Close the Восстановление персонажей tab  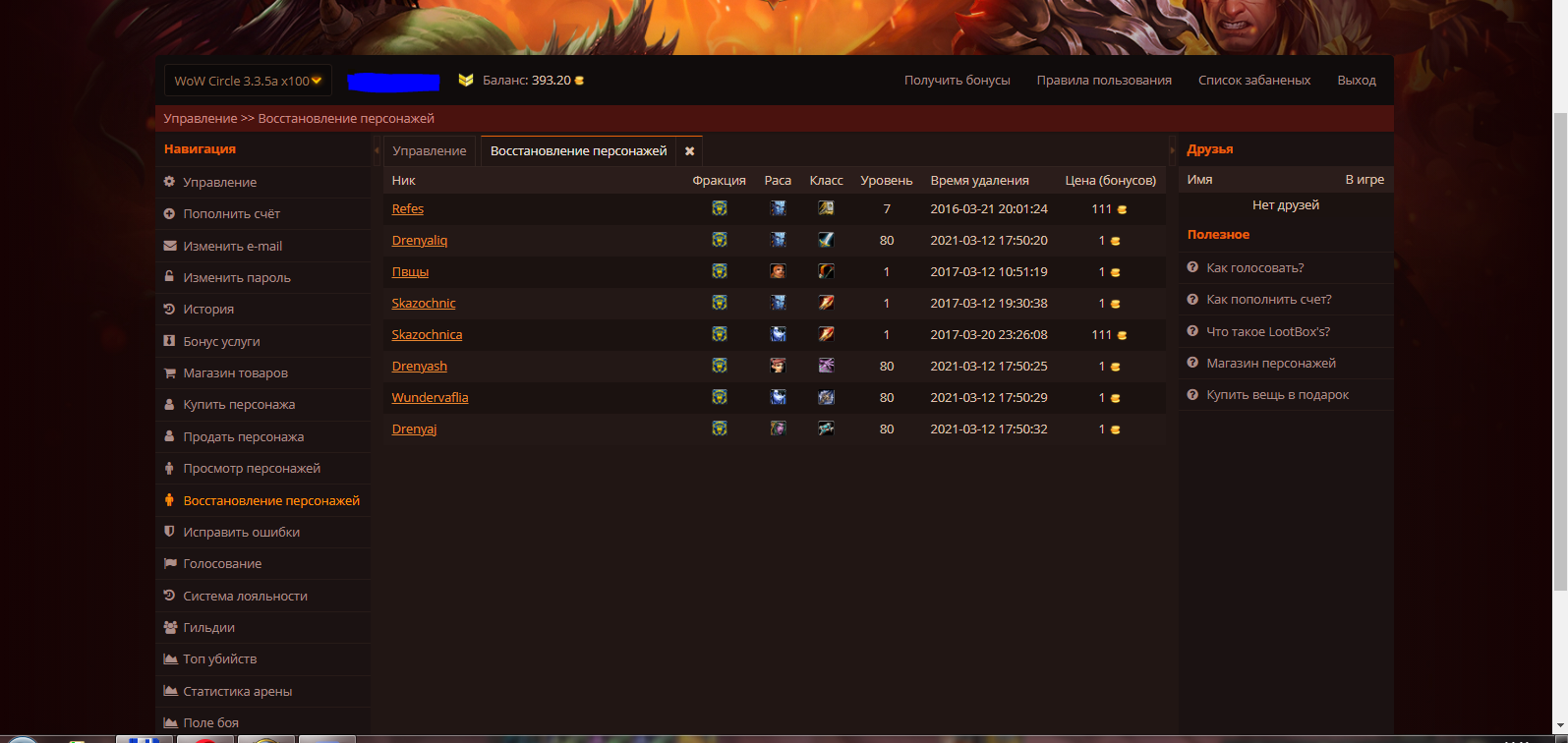pos(689,151)
